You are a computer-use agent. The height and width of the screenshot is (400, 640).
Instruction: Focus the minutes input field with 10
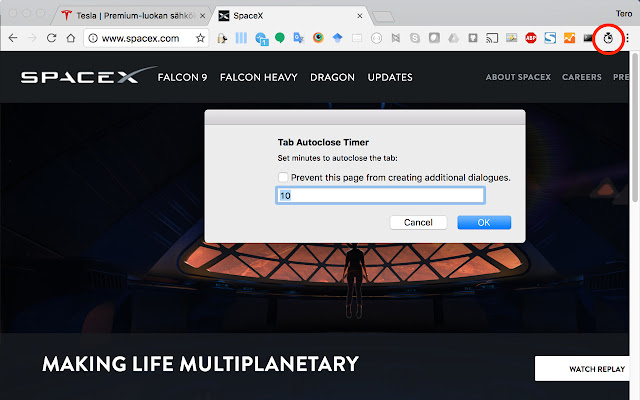(x=380, y=196)
